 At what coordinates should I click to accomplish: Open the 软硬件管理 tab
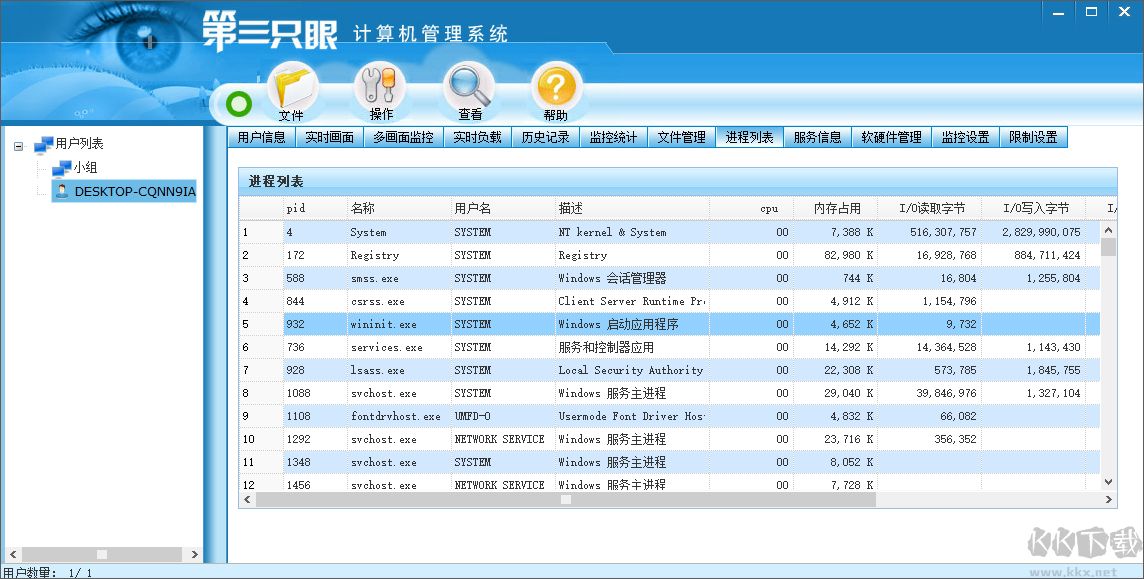click(891, 138)
